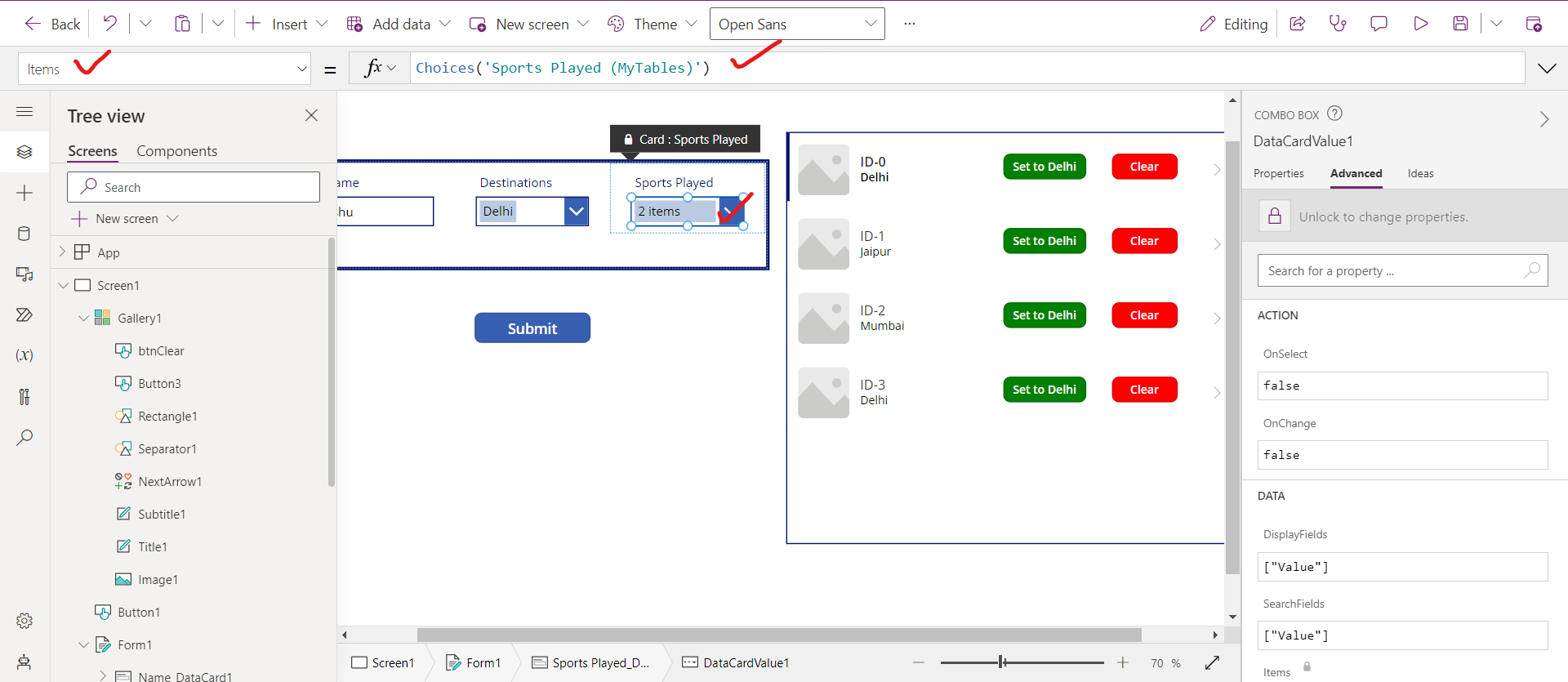Click the Undo icon in toolbar

pyautogui.click(x=109, y=24)
